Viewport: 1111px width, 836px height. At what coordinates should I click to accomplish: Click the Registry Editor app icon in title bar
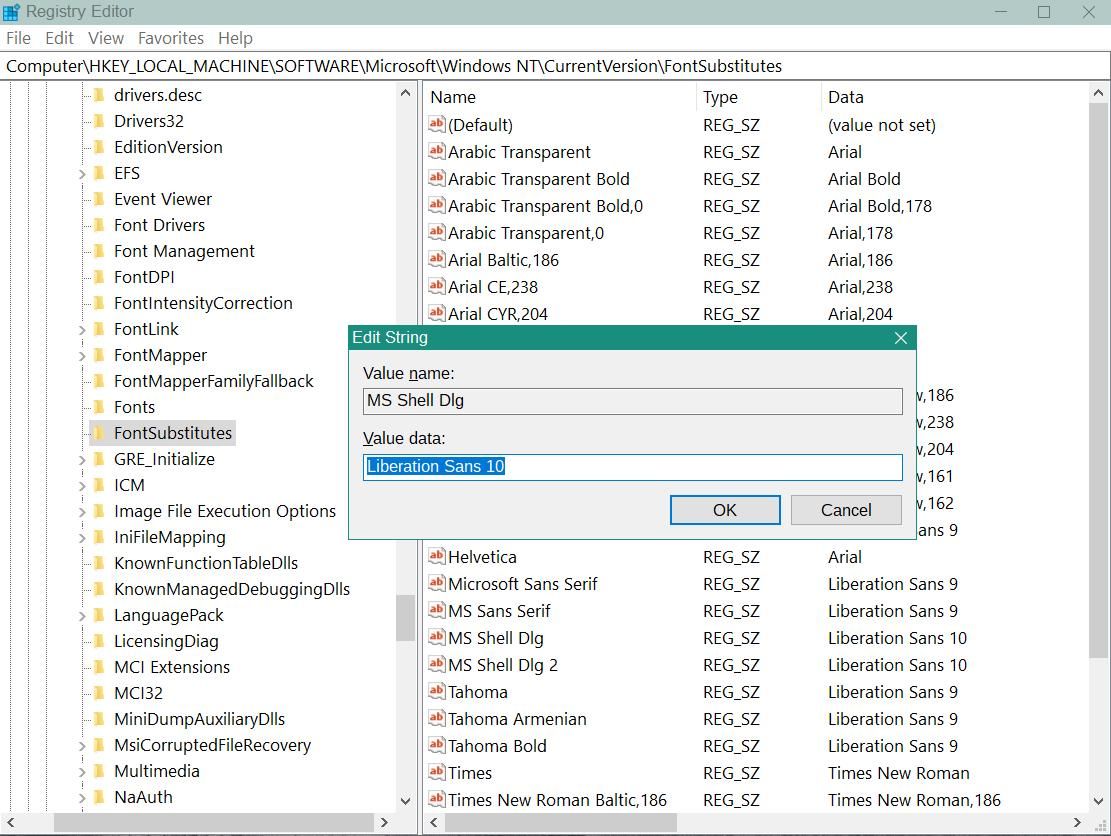click(11, 12)
